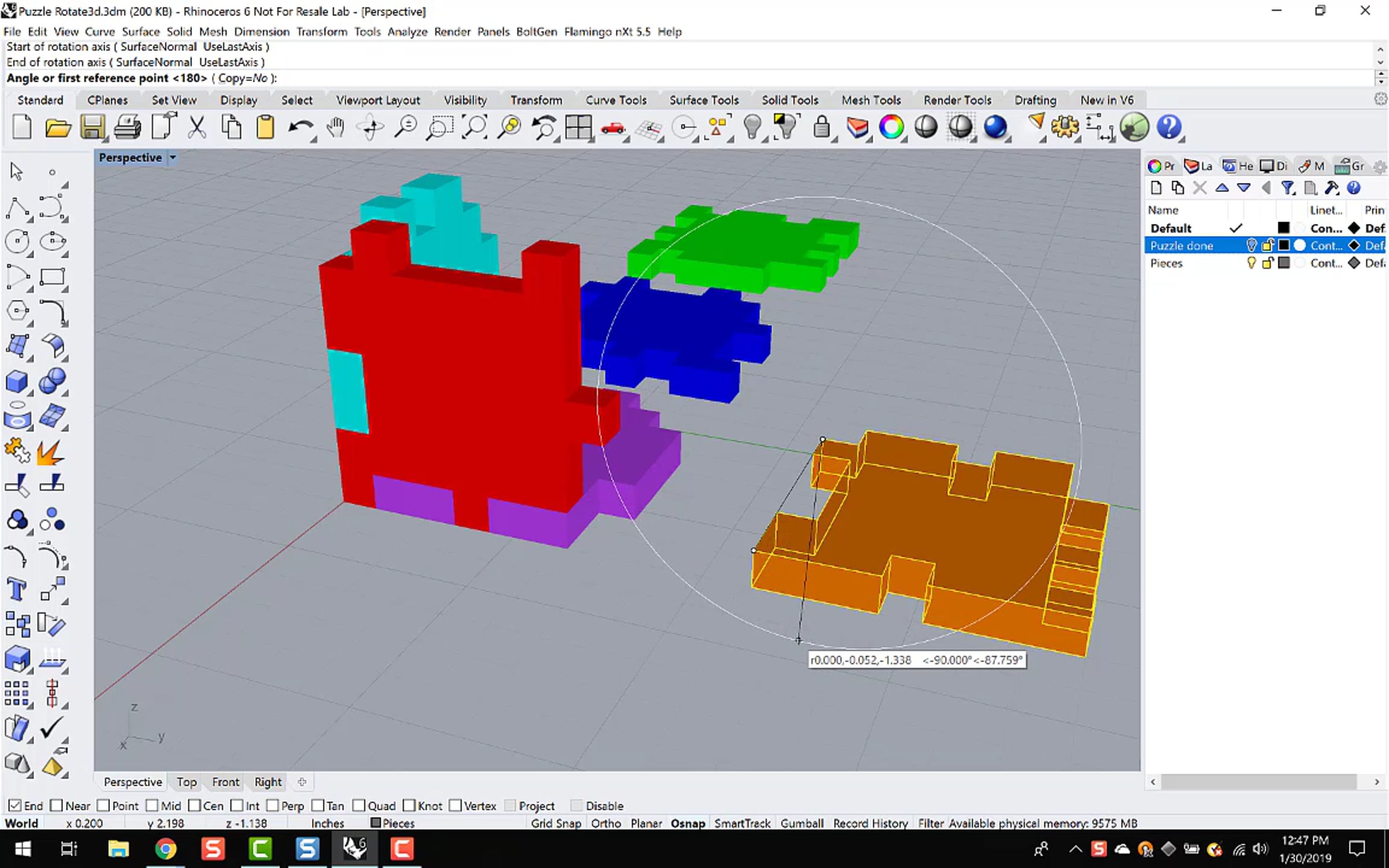Open the Text object tool
1389x868 pixels.
[17, 590]
